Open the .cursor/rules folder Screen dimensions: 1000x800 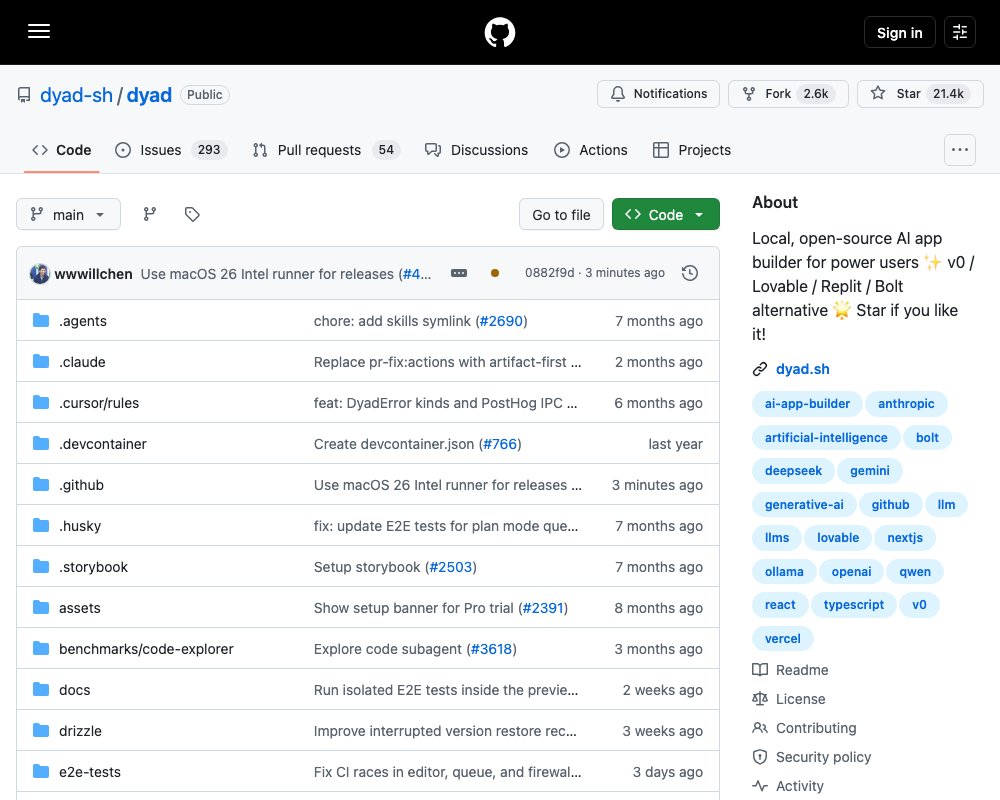tap(99, 403)
